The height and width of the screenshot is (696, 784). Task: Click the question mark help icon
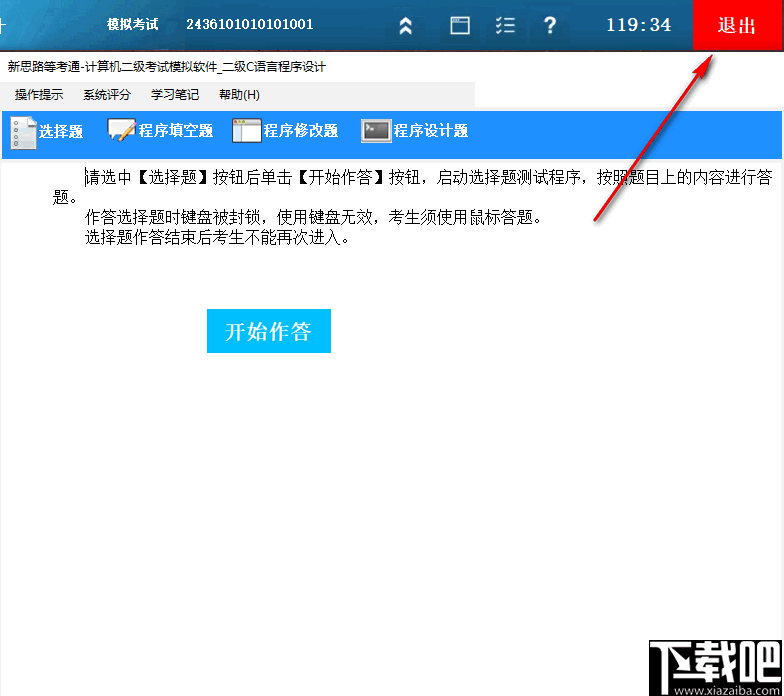(550, 25)
